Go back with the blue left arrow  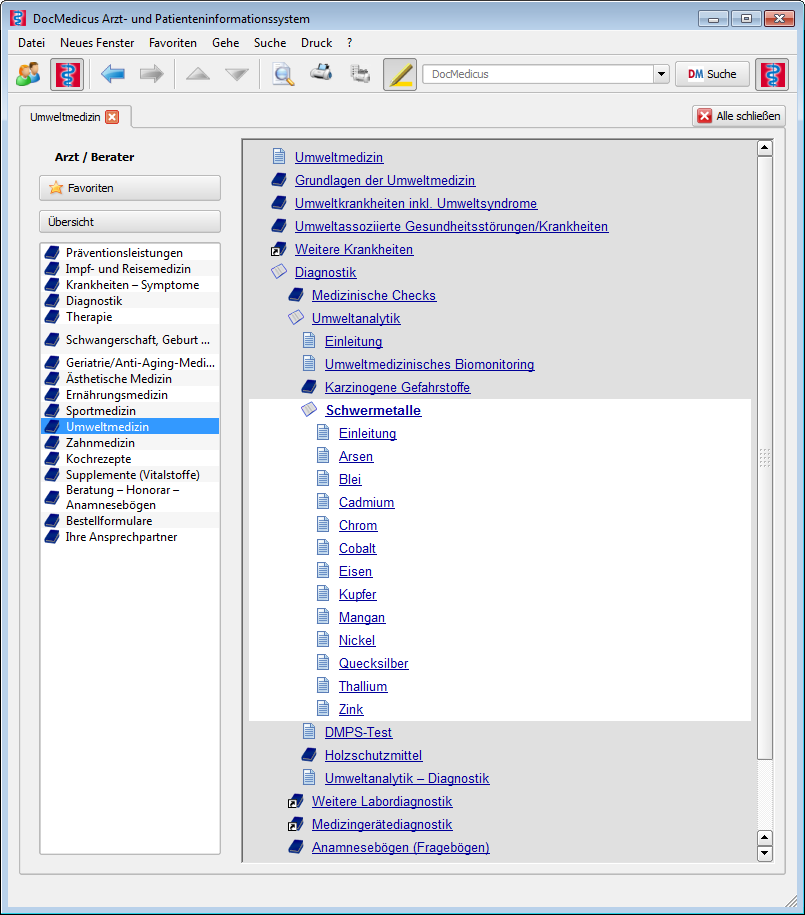tap(113, 74)
